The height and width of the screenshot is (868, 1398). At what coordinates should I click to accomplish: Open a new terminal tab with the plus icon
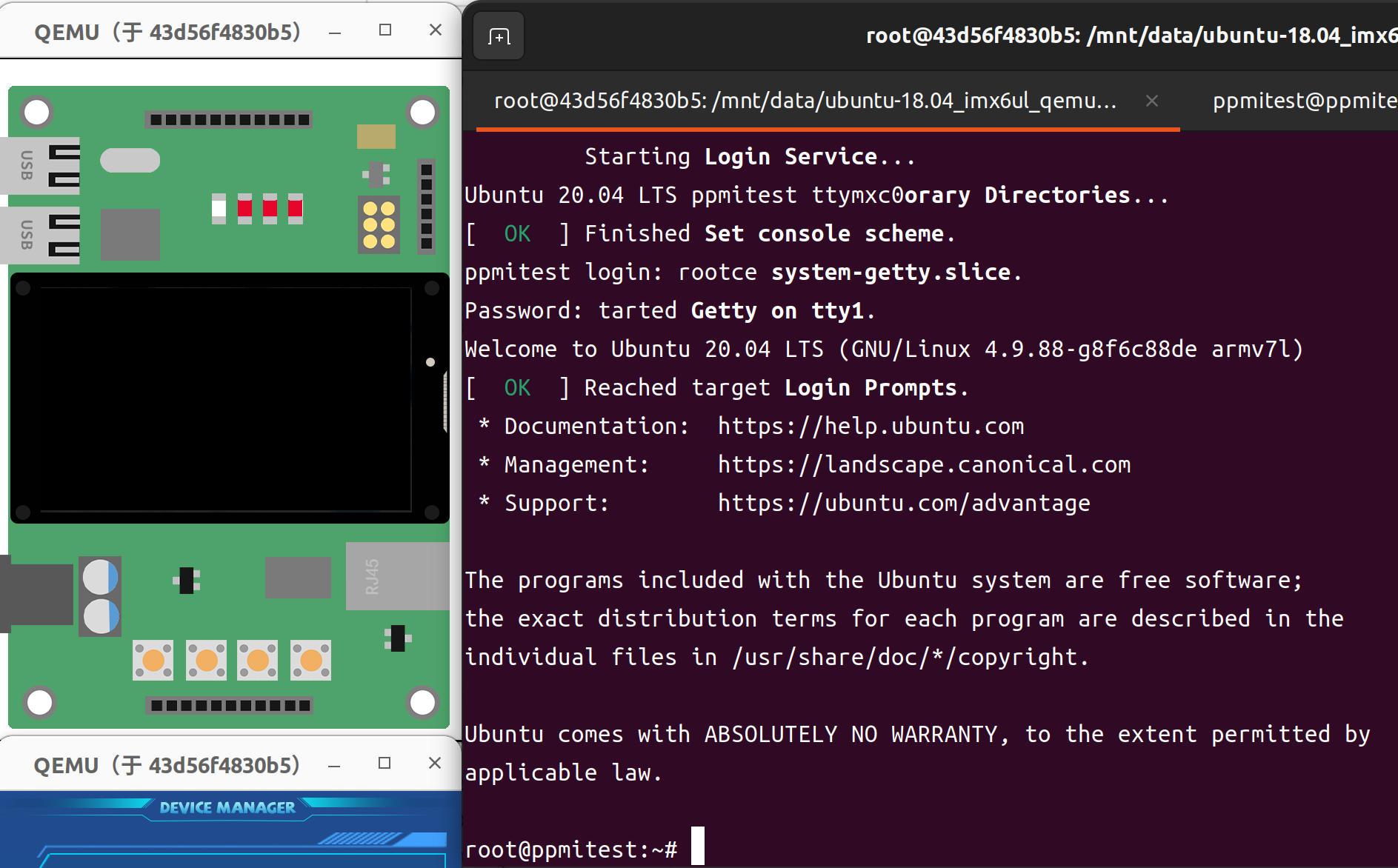click(499, 36)
